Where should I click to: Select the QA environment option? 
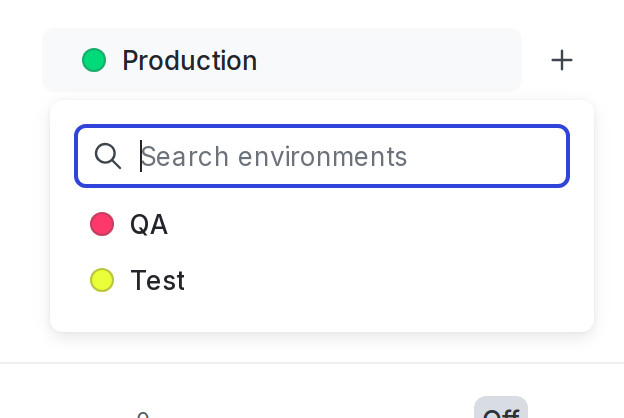click(x=149, y=224)
